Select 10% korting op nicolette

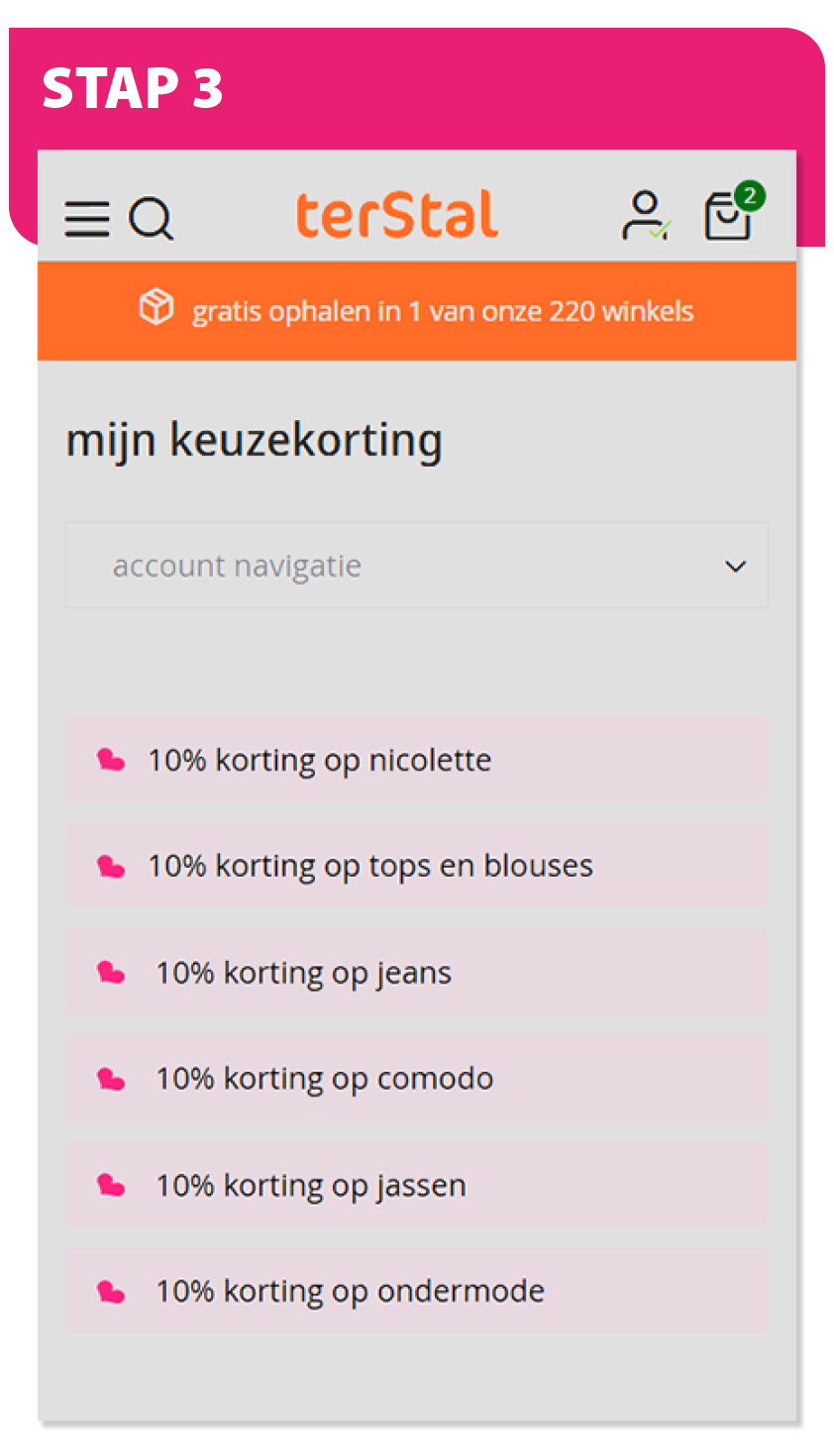[319, 761]
